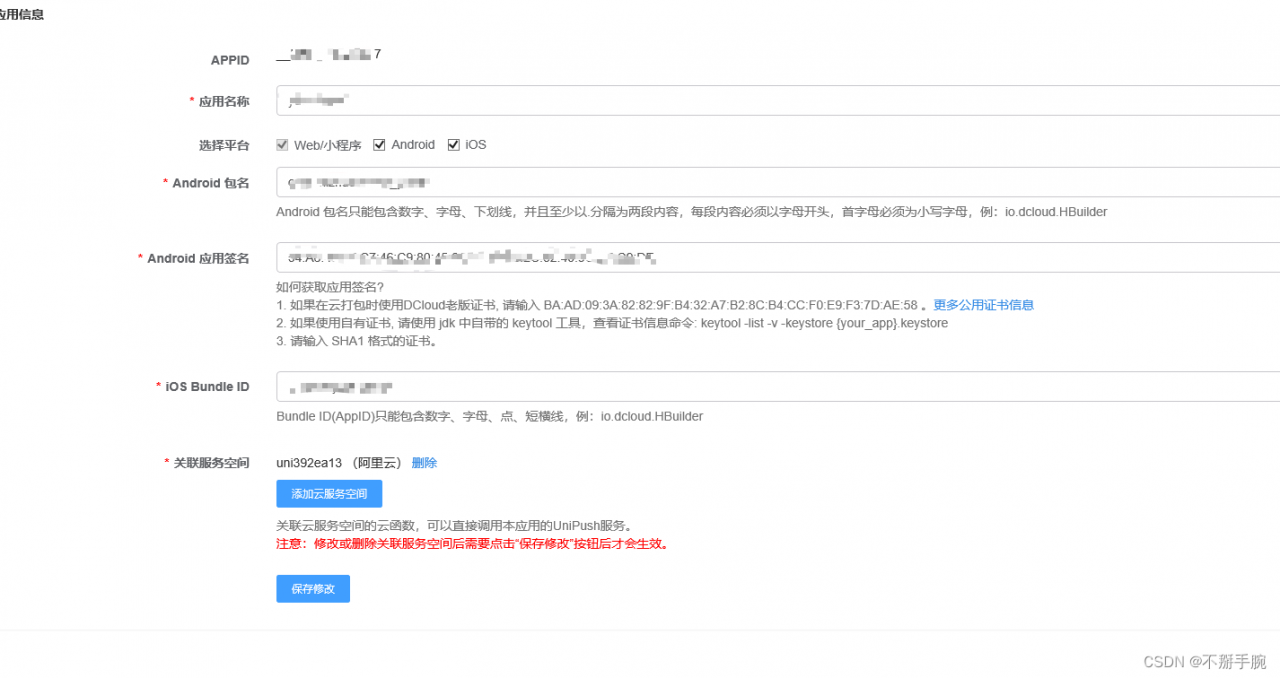
Task: Select the APPID value text
Action: point(325,55)
